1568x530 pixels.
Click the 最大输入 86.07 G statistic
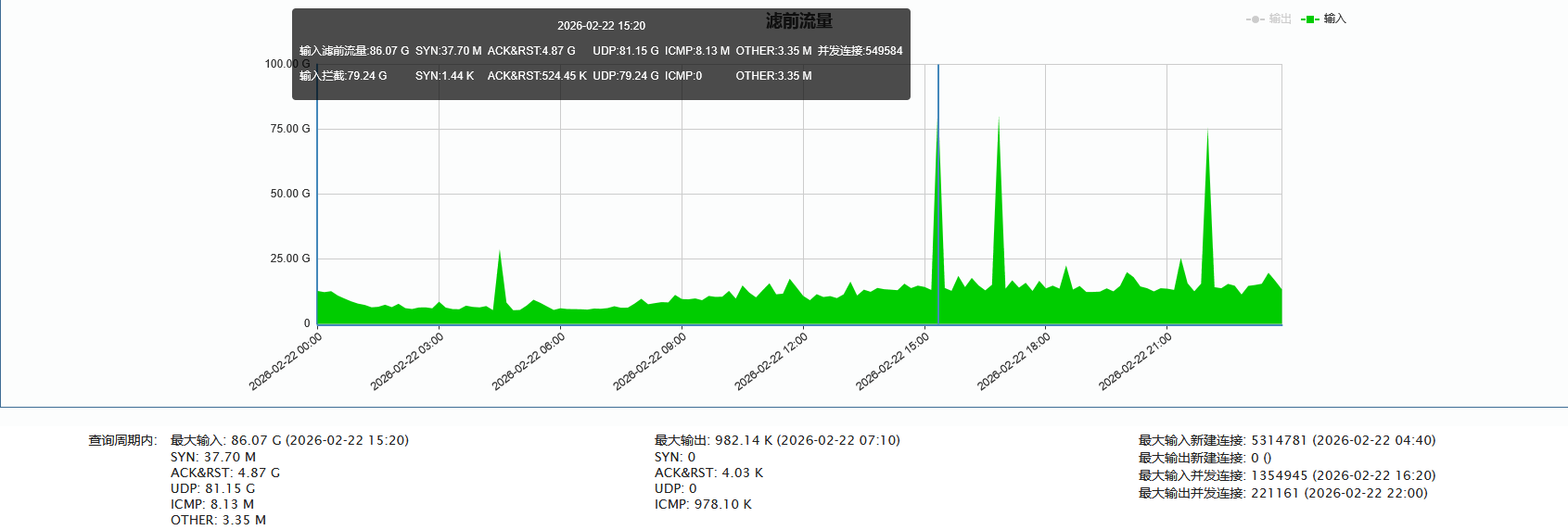(x=289, y=440)
